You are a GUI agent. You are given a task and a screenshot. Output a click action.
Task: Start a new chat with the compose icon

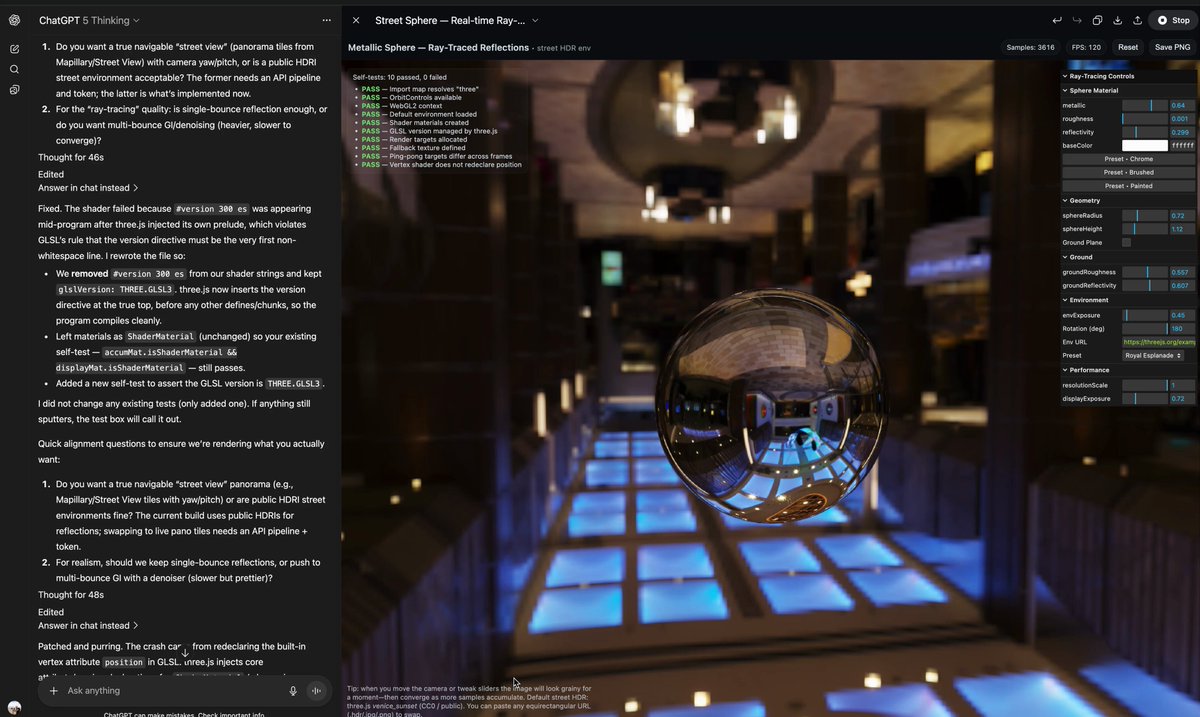(15, 48)
